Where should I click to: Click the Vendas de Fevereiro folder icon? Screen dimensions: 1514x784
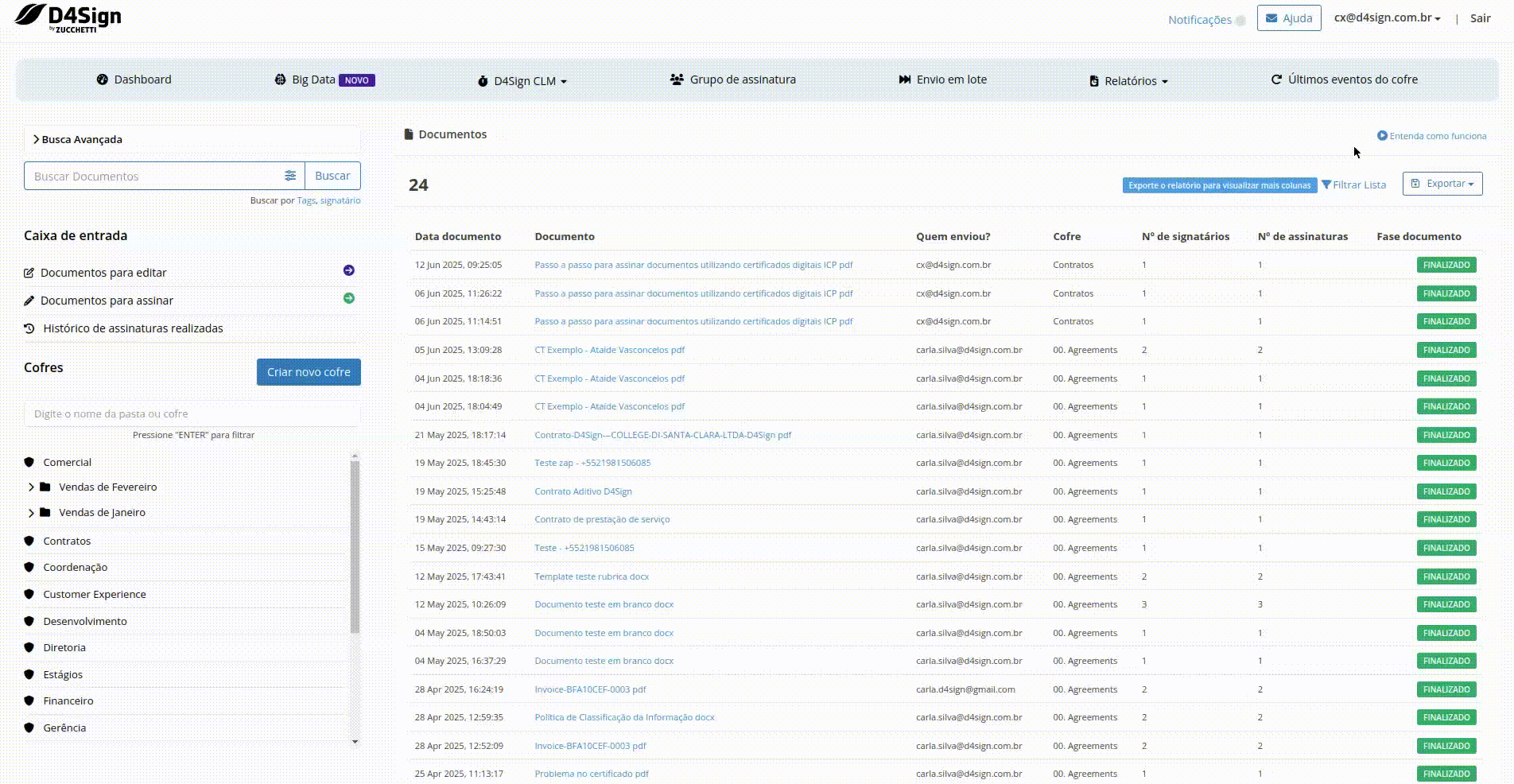(45, 487)
